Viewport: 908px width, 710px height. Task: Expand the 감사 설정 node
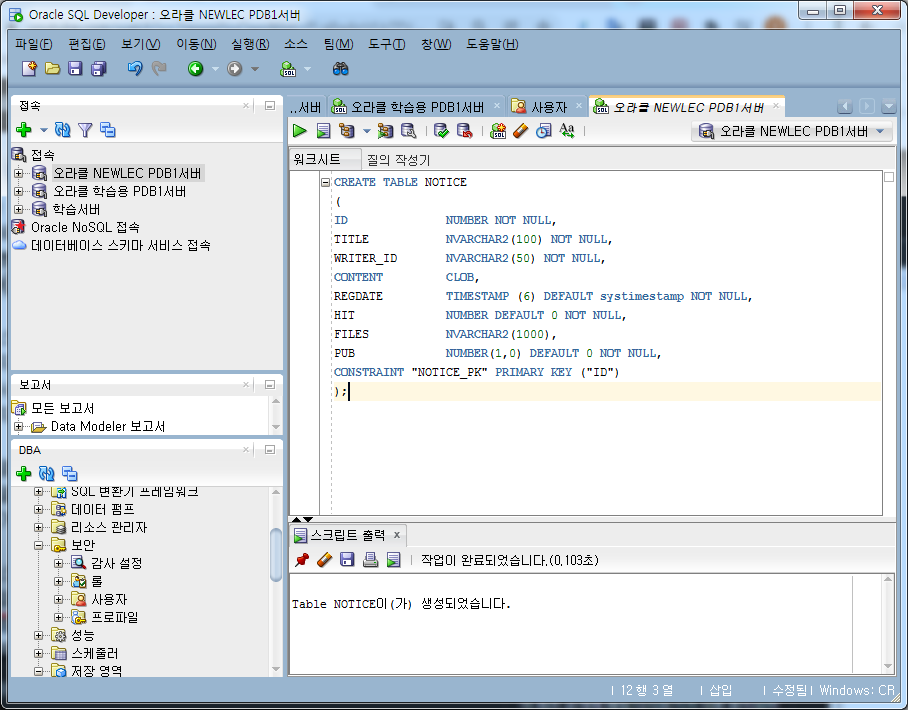click(x=58, y=563)
